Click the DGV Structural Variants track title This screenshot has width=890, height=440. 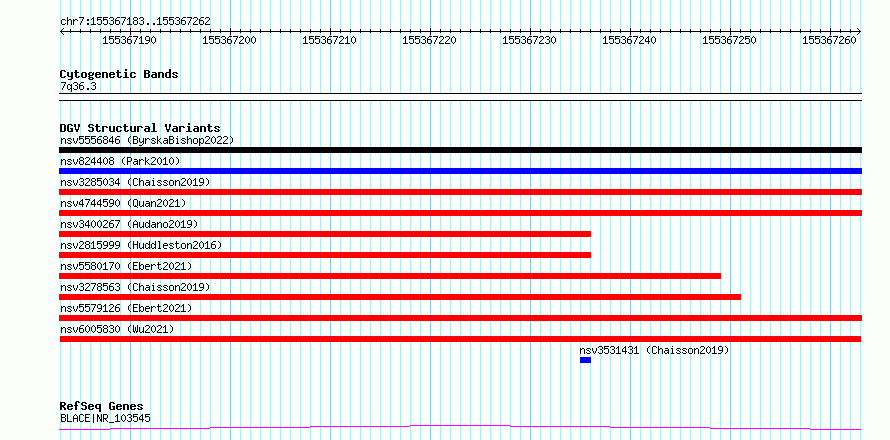(140, 128)
